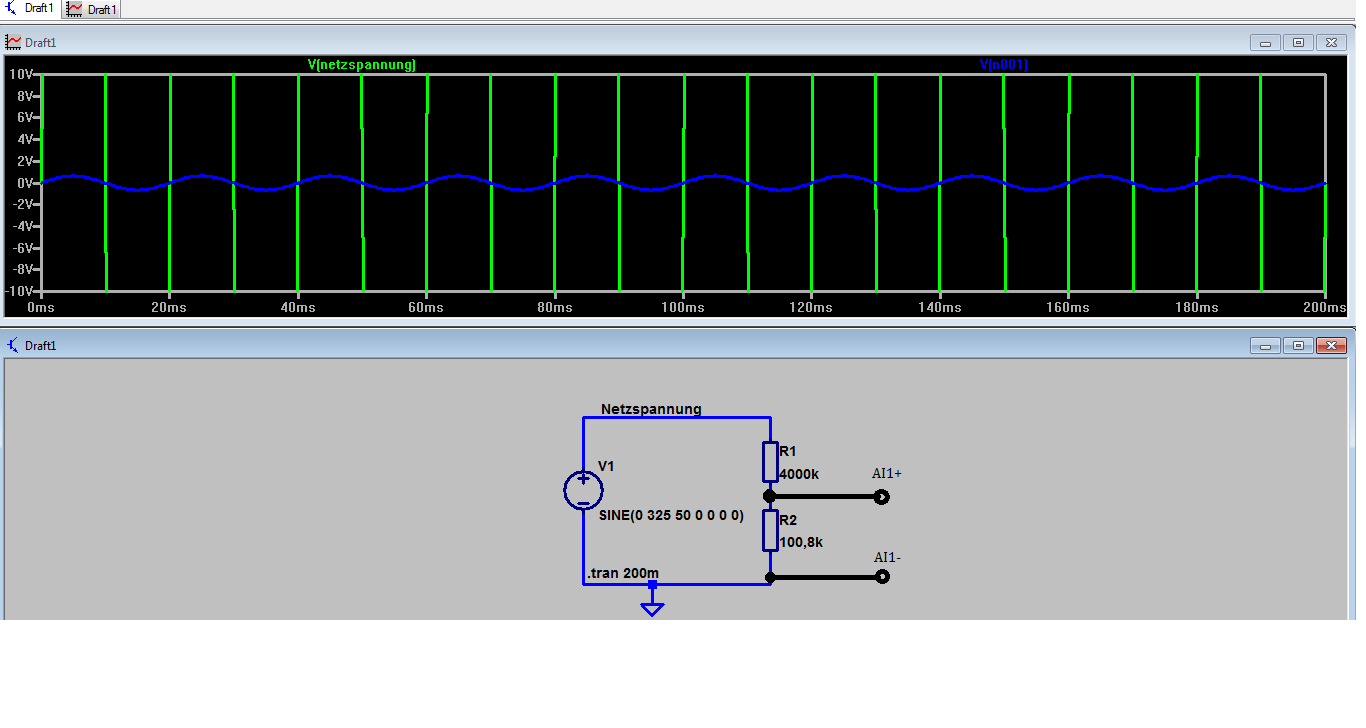Click the SINE(0 325 50 0 0 0 0) text
This screenshot has height=728, width=1366.
click(671, 515)
